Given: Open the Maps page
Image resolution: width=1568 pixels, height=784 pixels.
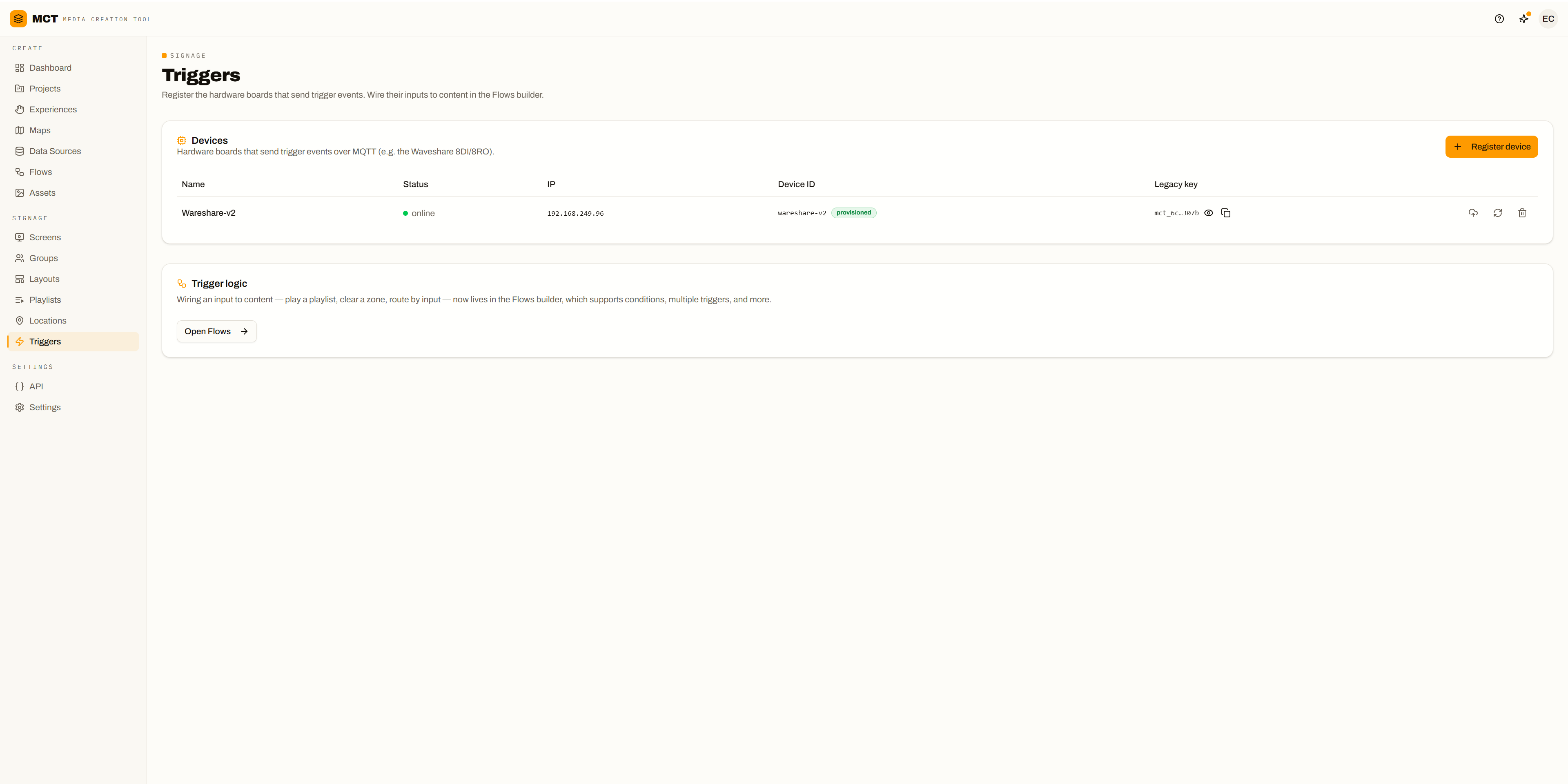Looking at the screenshot, I should (x=73, y=130).
